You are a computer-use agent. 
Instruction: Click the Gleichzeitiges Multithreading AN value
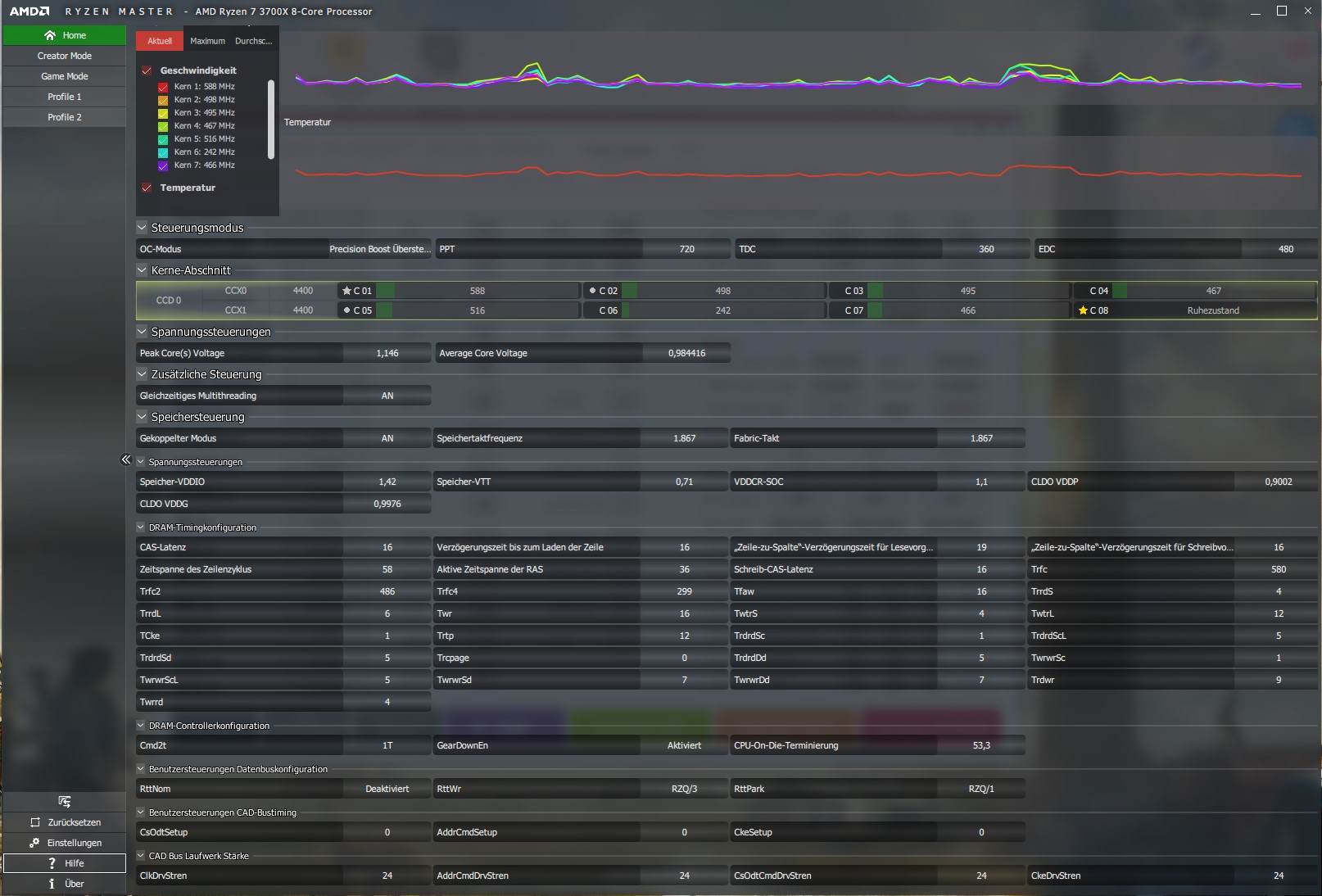coord(387,396)
